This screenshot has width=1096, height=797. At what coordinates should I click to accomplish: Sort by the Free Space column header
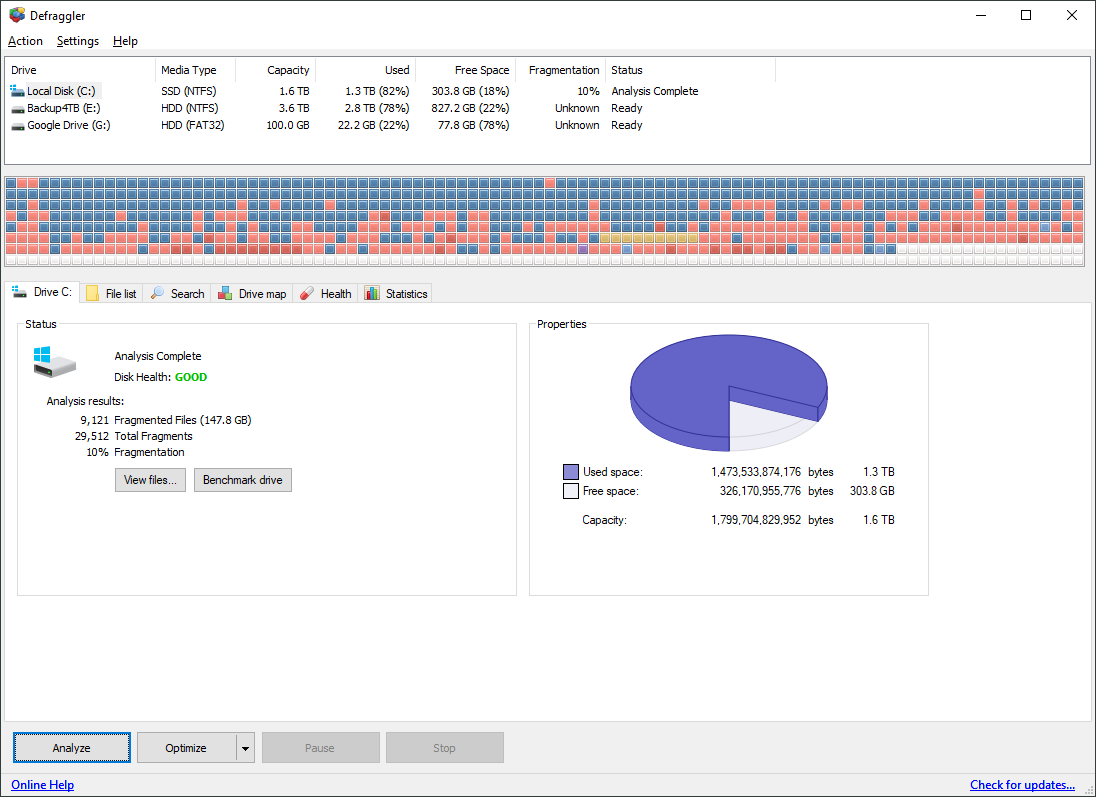(x=466, y=70)
